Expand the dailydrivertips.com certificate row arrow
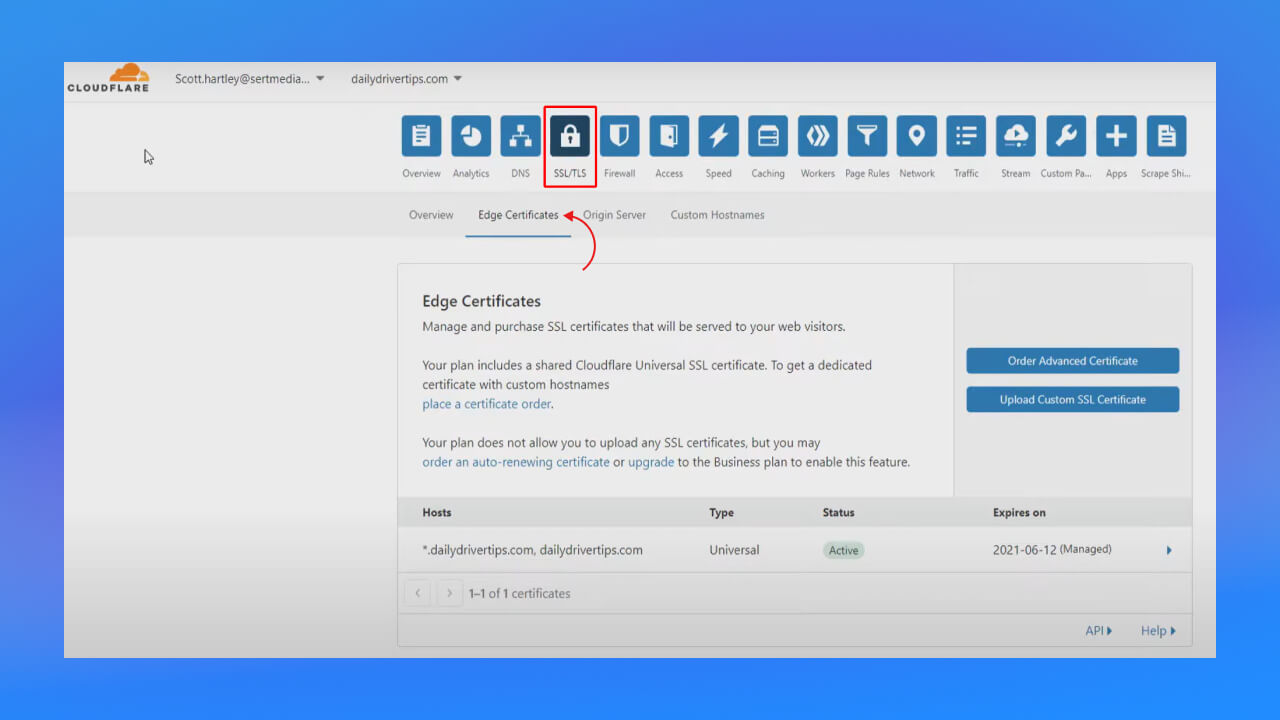Image resolution: width=1280 pixels, height=720 pixels. [x=1169, y=550]
